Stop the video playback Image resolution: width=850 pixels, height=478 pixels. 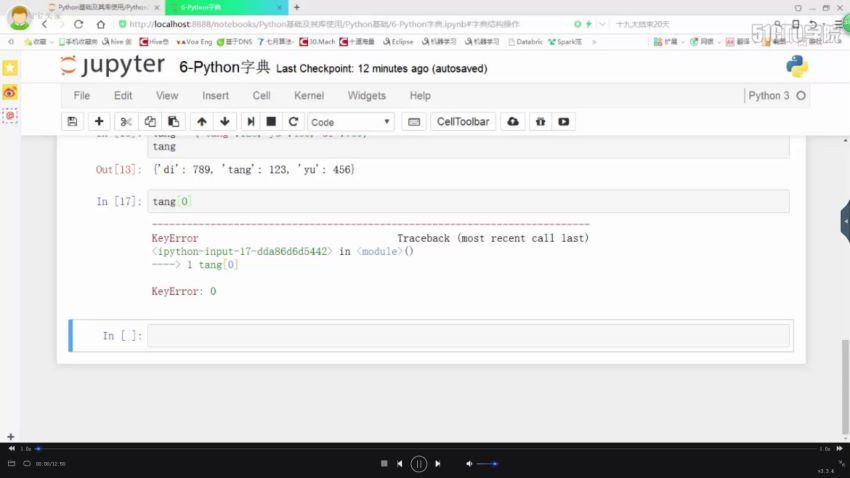(x=384, y=463)
